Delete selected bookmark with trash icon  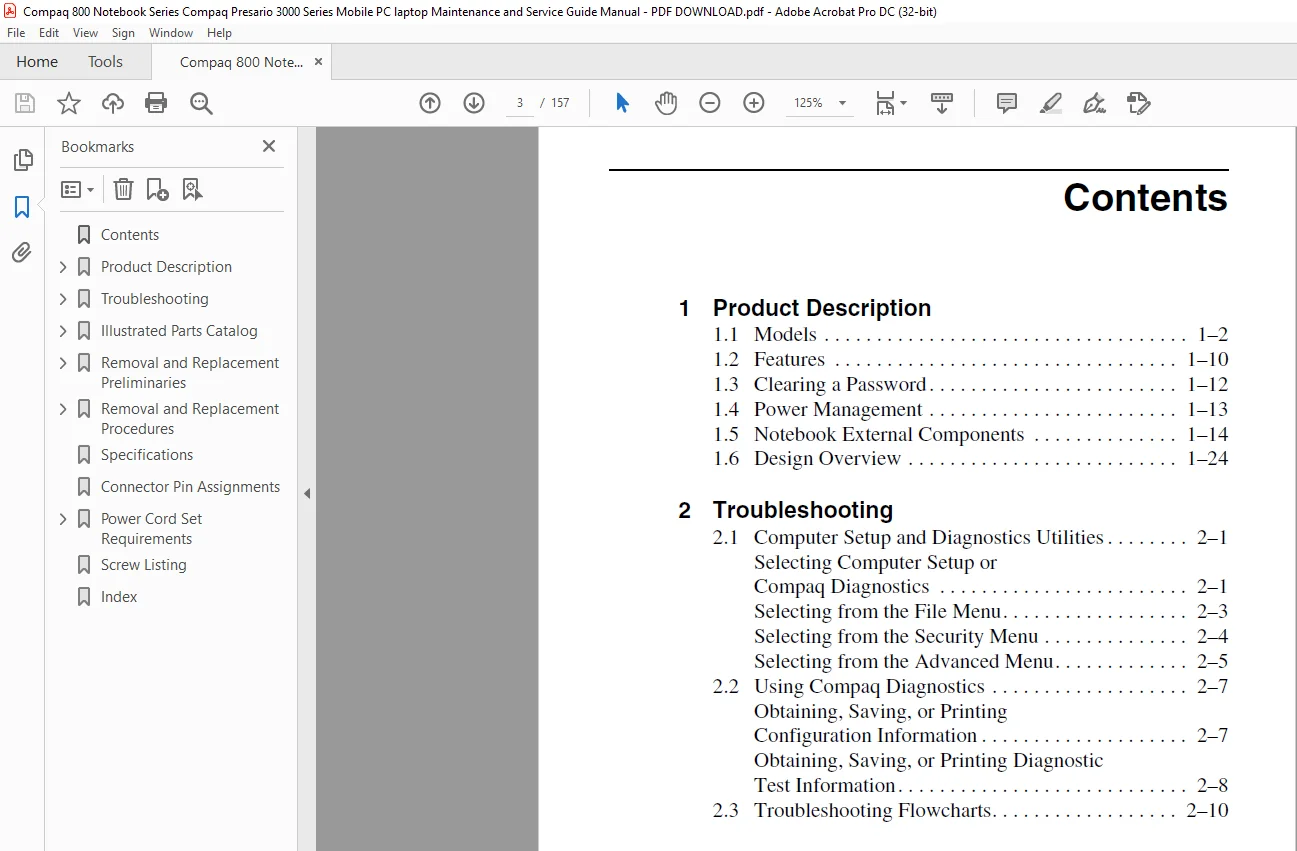click(123, 189)
